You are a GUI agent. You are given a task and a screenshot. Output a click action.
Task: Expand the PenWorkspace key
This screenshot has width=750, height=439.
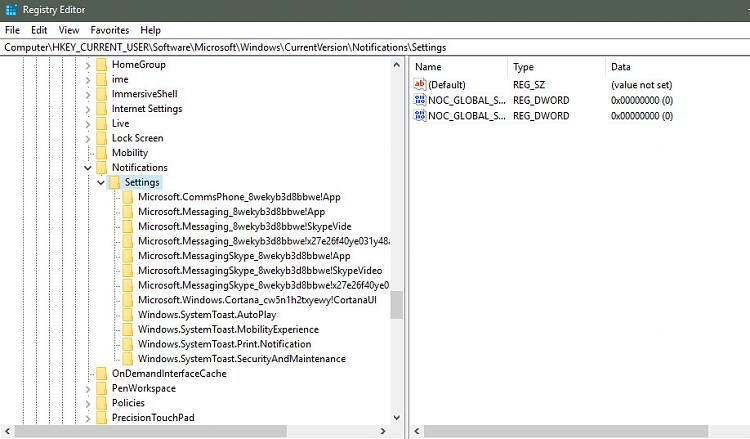[88, 389]
